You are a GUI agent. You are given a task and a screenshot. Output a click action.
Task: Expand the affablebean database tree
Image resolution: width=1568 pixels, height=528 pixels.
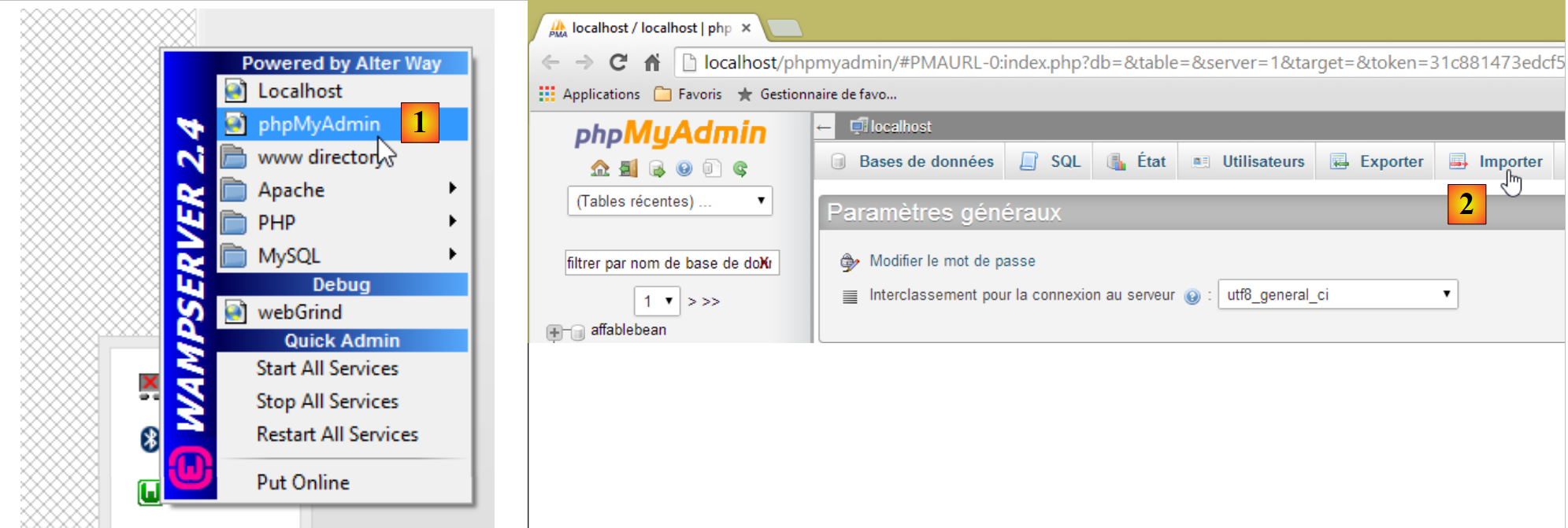click(x=554, y=332)
